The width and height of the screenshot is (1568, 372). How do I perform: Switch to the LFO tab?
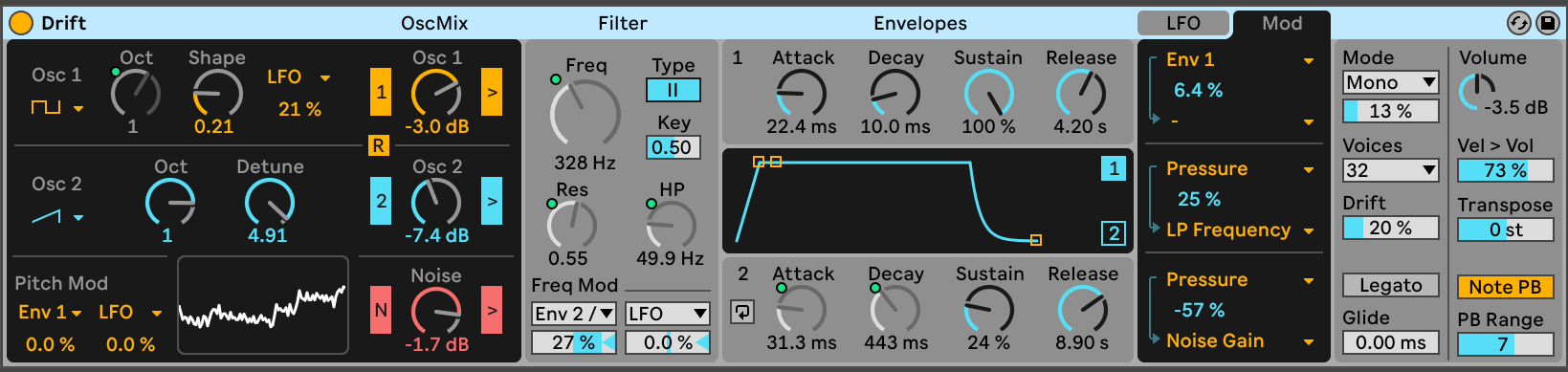[x=1183, y=23]
